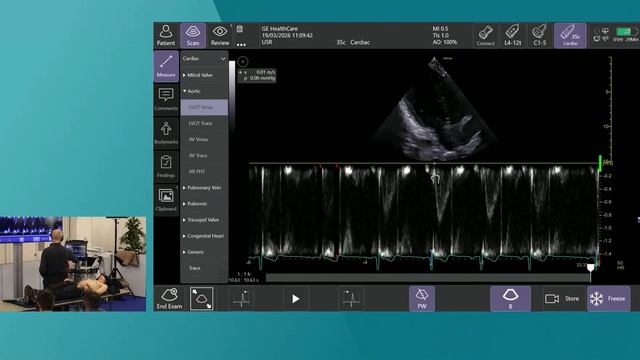Toggle B-mode imaging
The width and height of the screenshot is (640, 360).
pos(510,298)
